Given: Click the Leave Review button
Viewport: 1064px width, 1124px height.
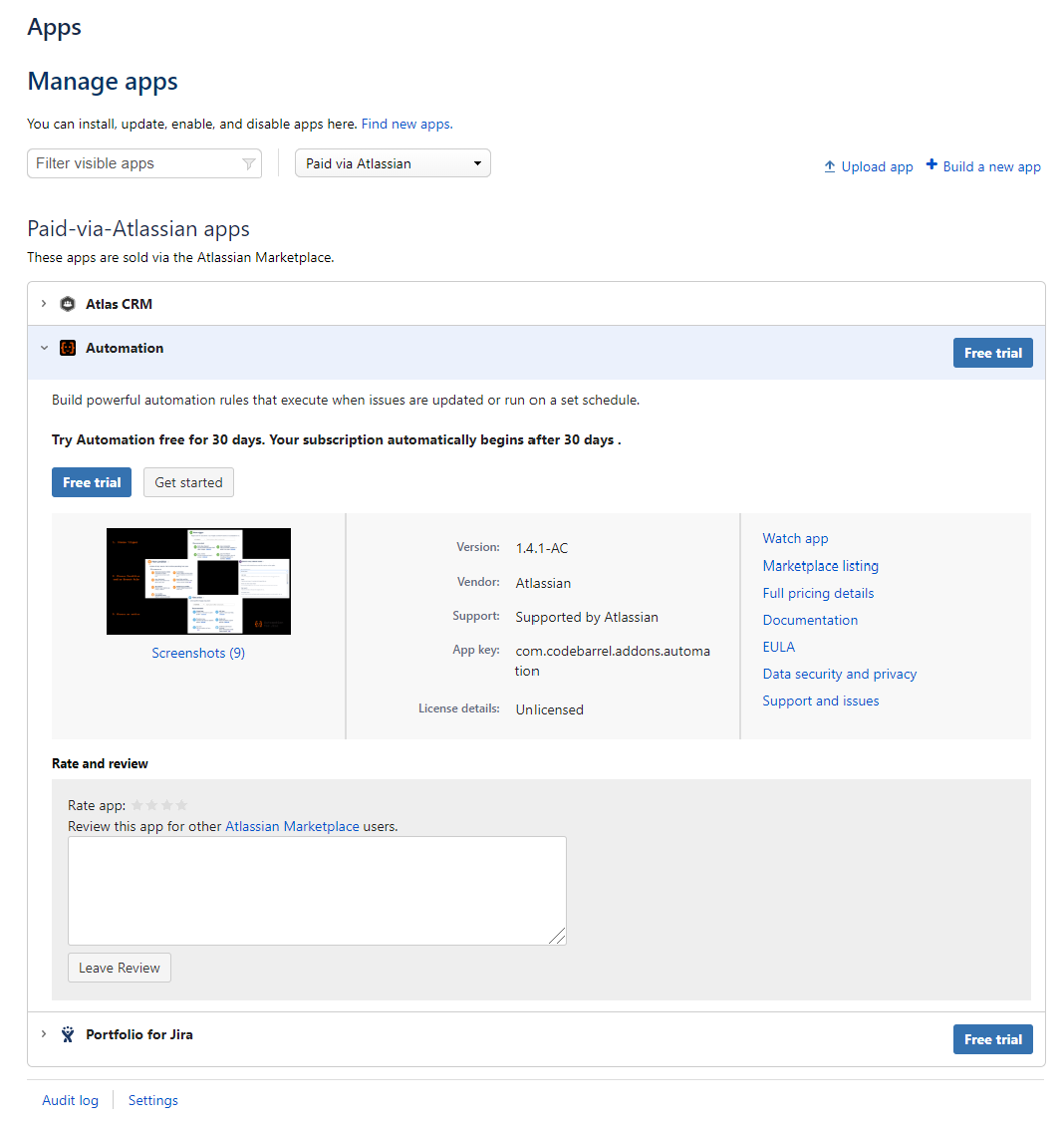Looking at the screenshot, I should point(119,968).
